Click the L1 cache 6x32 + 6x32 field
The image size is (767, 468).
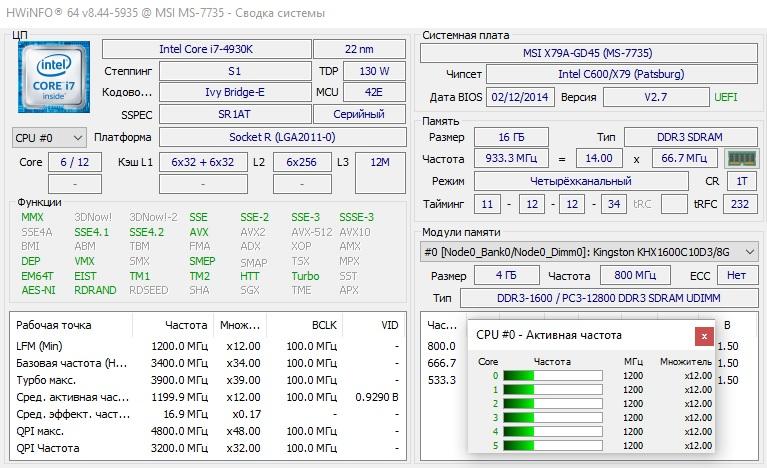tap(203, 162)
